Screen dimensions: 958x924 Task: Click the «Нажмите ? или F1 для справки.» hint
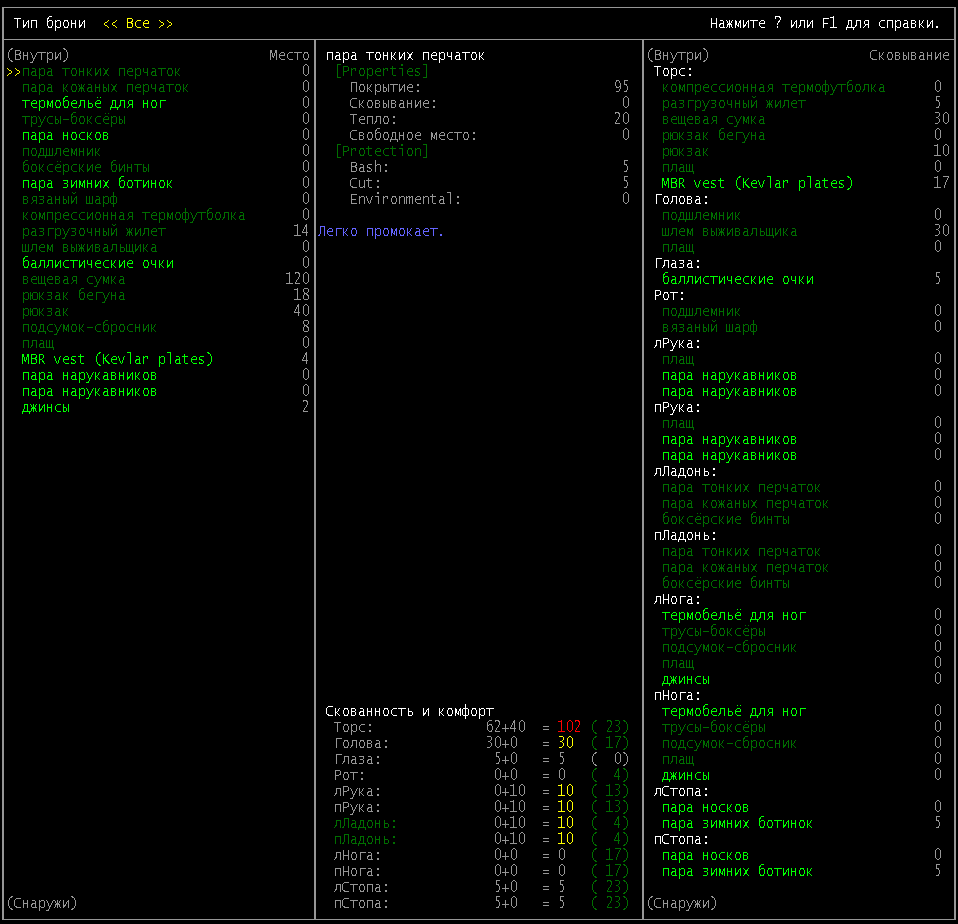point(825,23)
